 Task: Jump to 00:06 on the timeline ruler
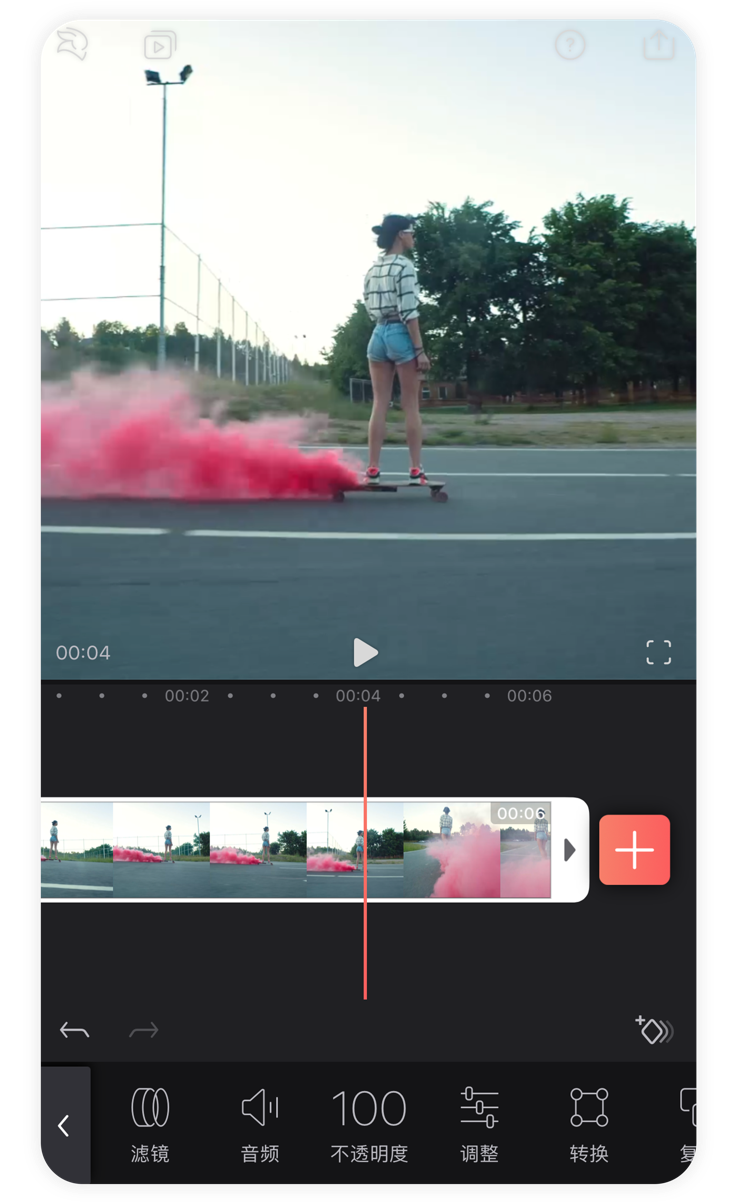point(529,696)
